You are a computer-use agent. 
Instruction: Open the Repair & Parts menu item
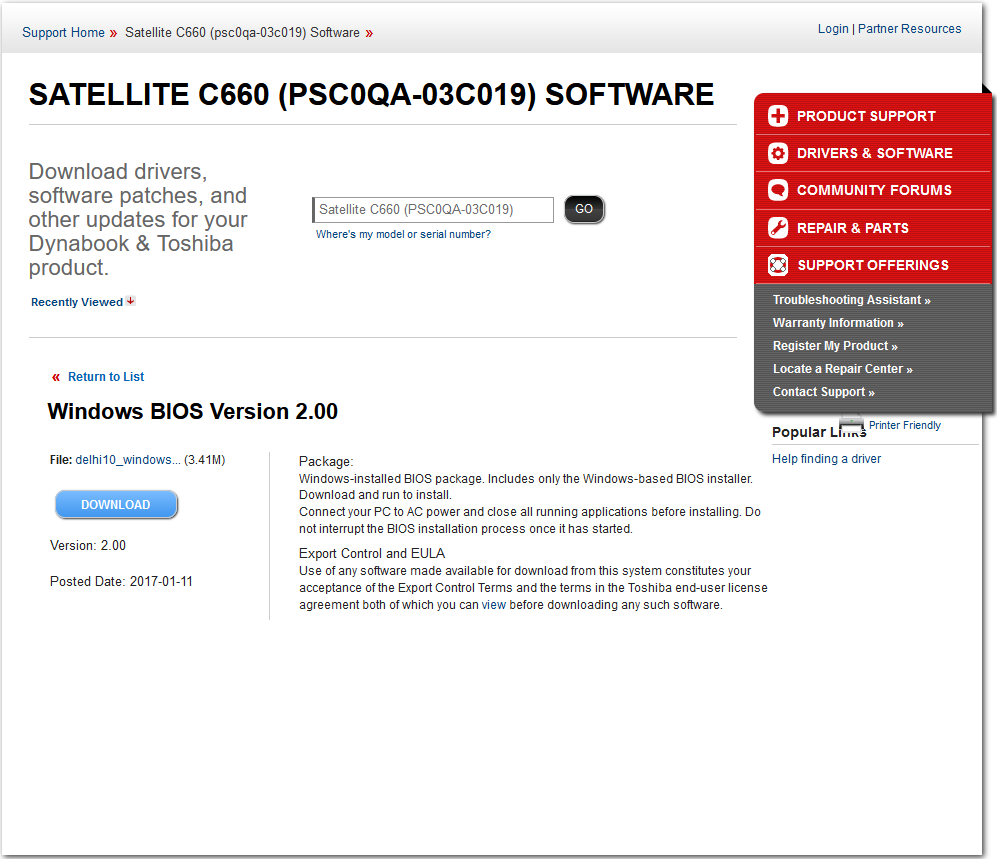click(x=872, y=228)
